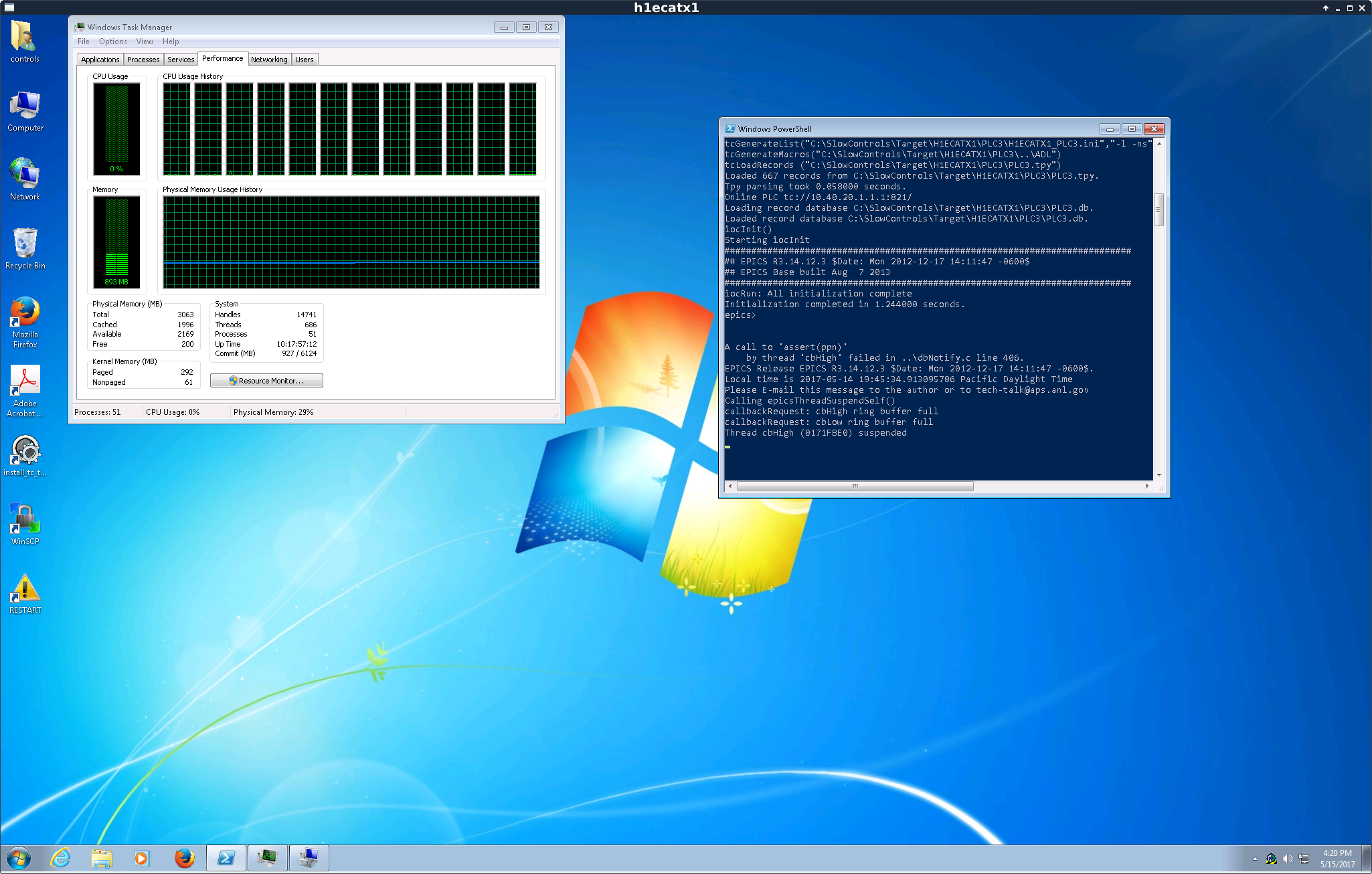Image resolution: width=1372 pixels, height=874 pixels.
Task: Click Up Time value '10:17:57:12'
Action: pyautogui.click(x=296, y=344)
